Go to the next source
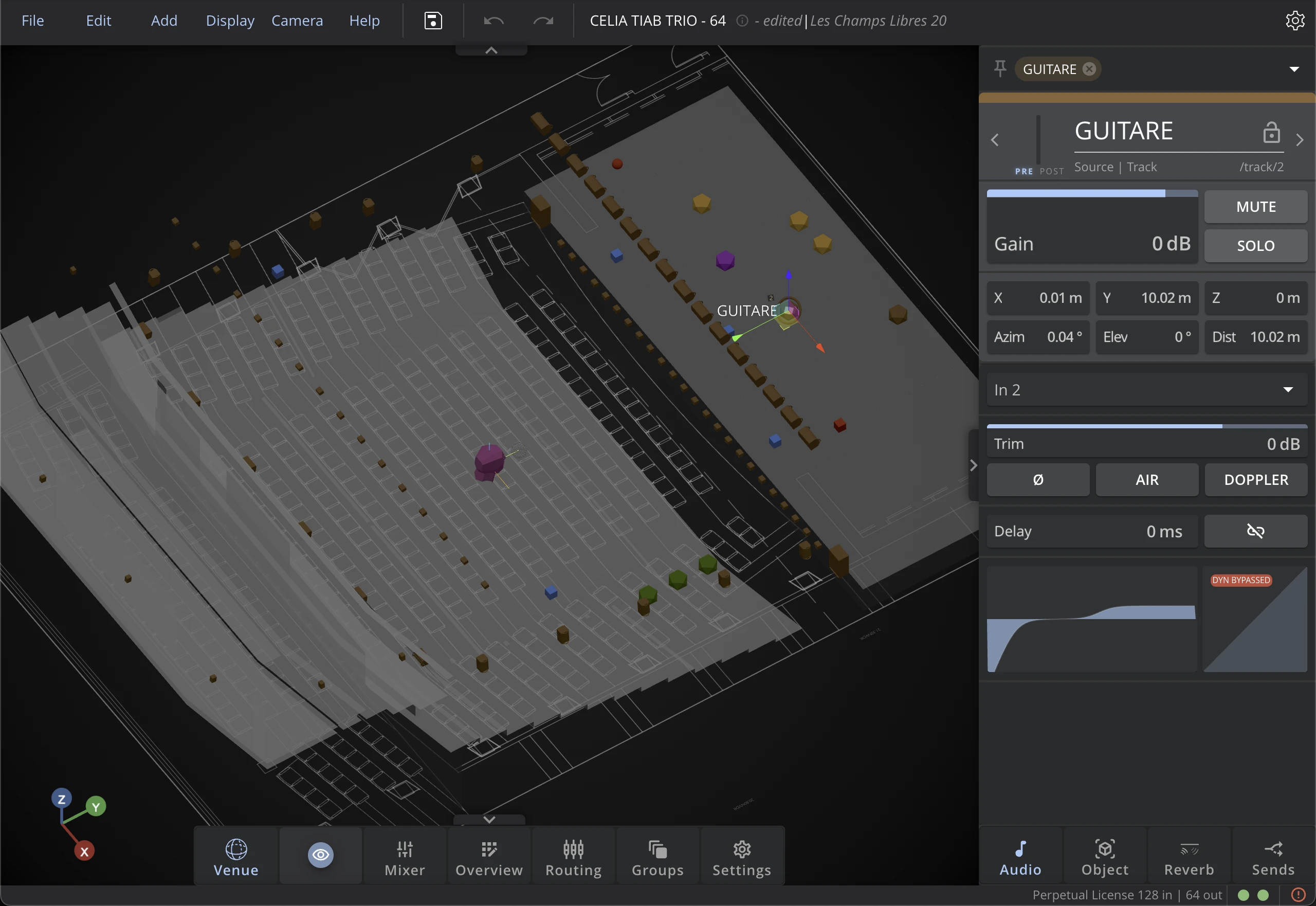The image size is (1316, 906). [x=1300, y=140]
